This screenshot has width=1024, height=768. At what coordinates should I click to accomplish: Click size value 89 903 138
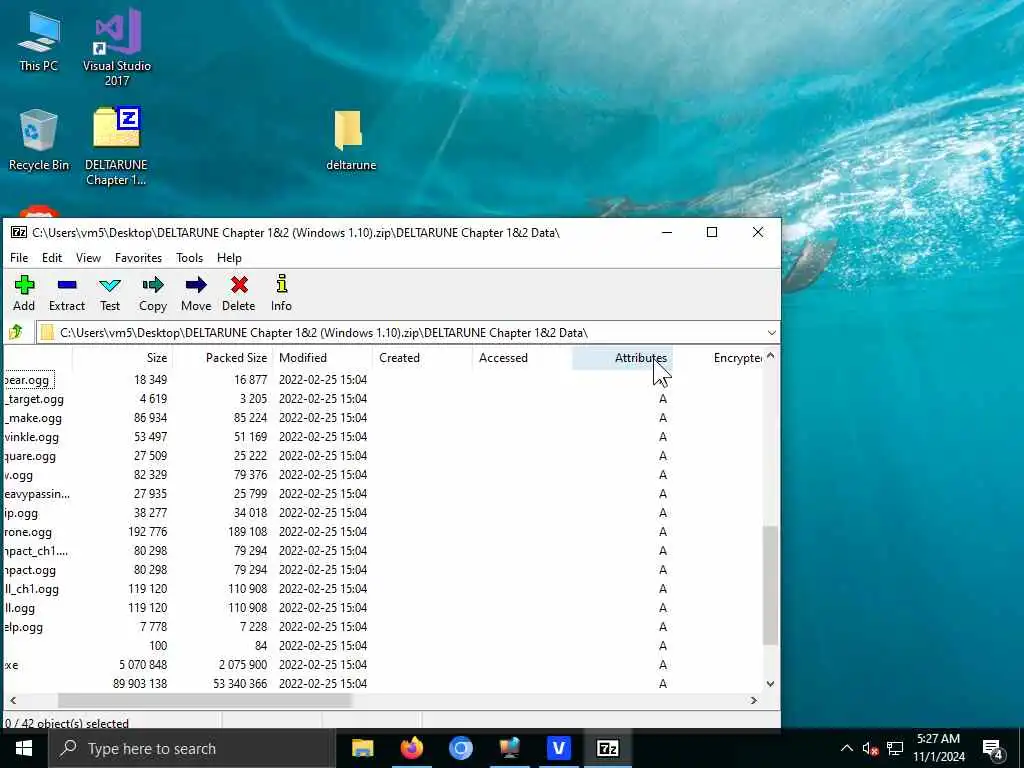(140, 684)
